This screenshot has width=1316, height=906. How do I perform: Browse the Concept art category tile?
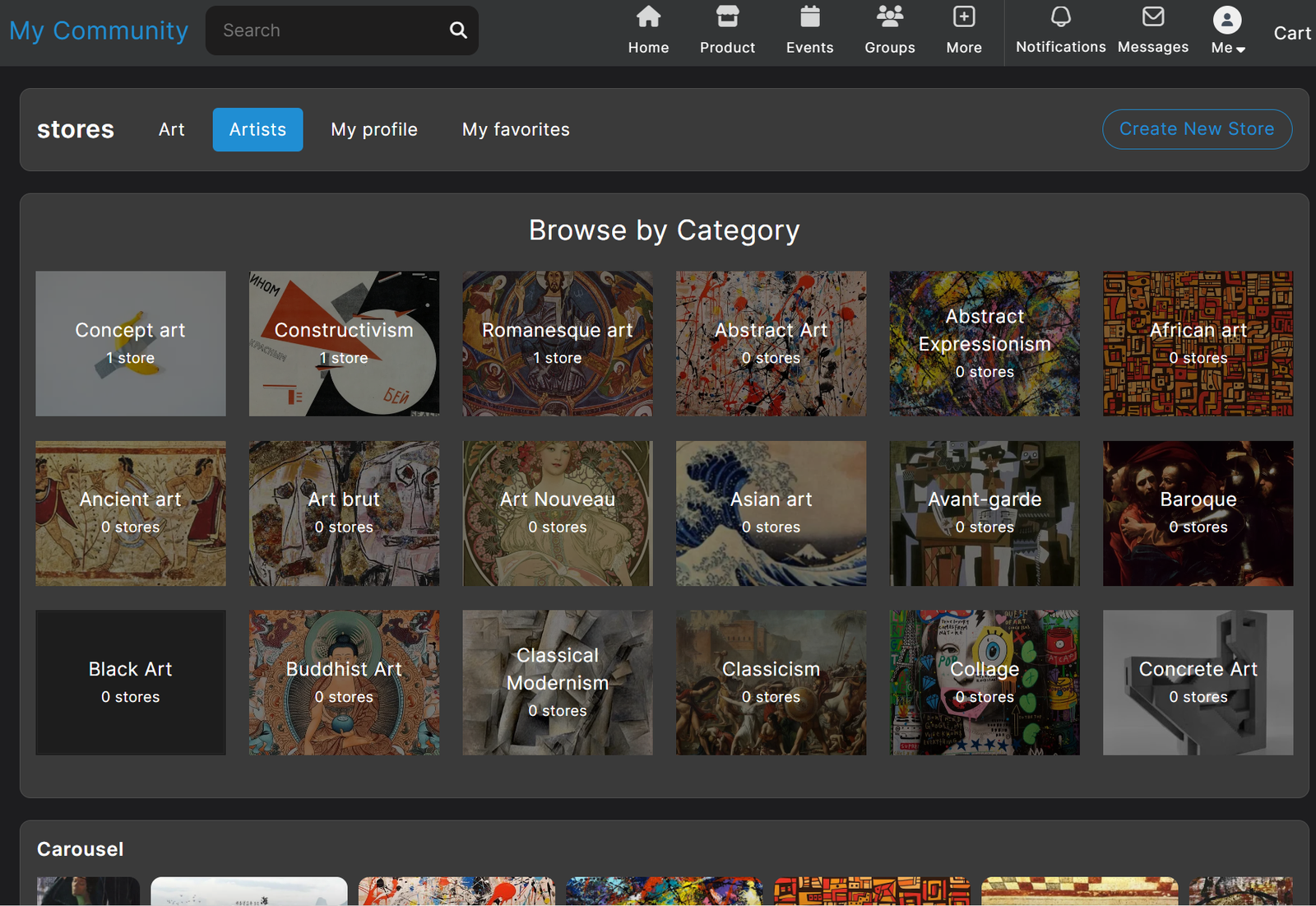coord(131,343)
